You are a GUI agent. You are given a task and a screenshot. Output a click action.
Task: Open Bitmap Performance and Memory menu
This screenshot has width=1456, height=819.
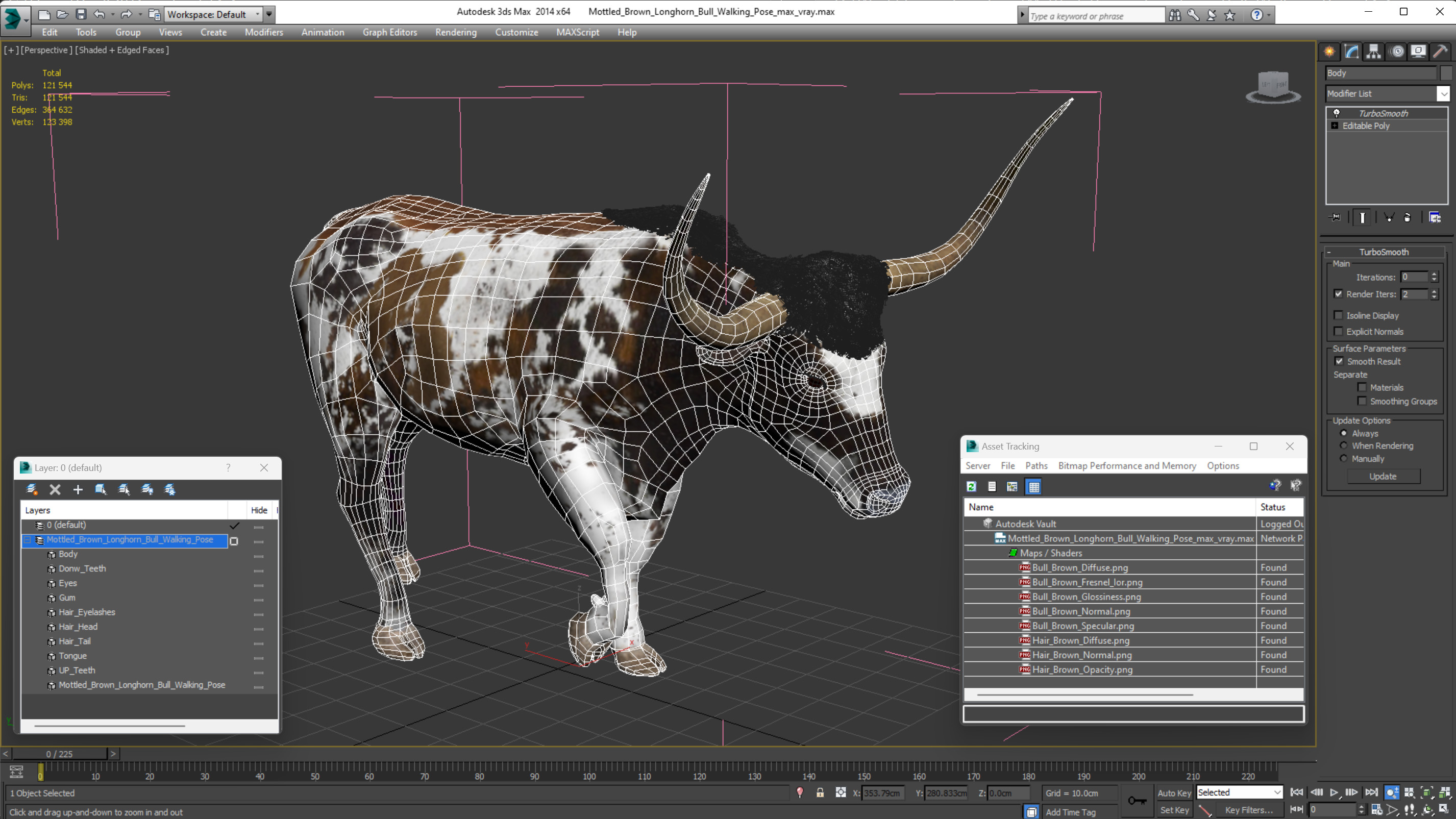tap(1127, 466)
